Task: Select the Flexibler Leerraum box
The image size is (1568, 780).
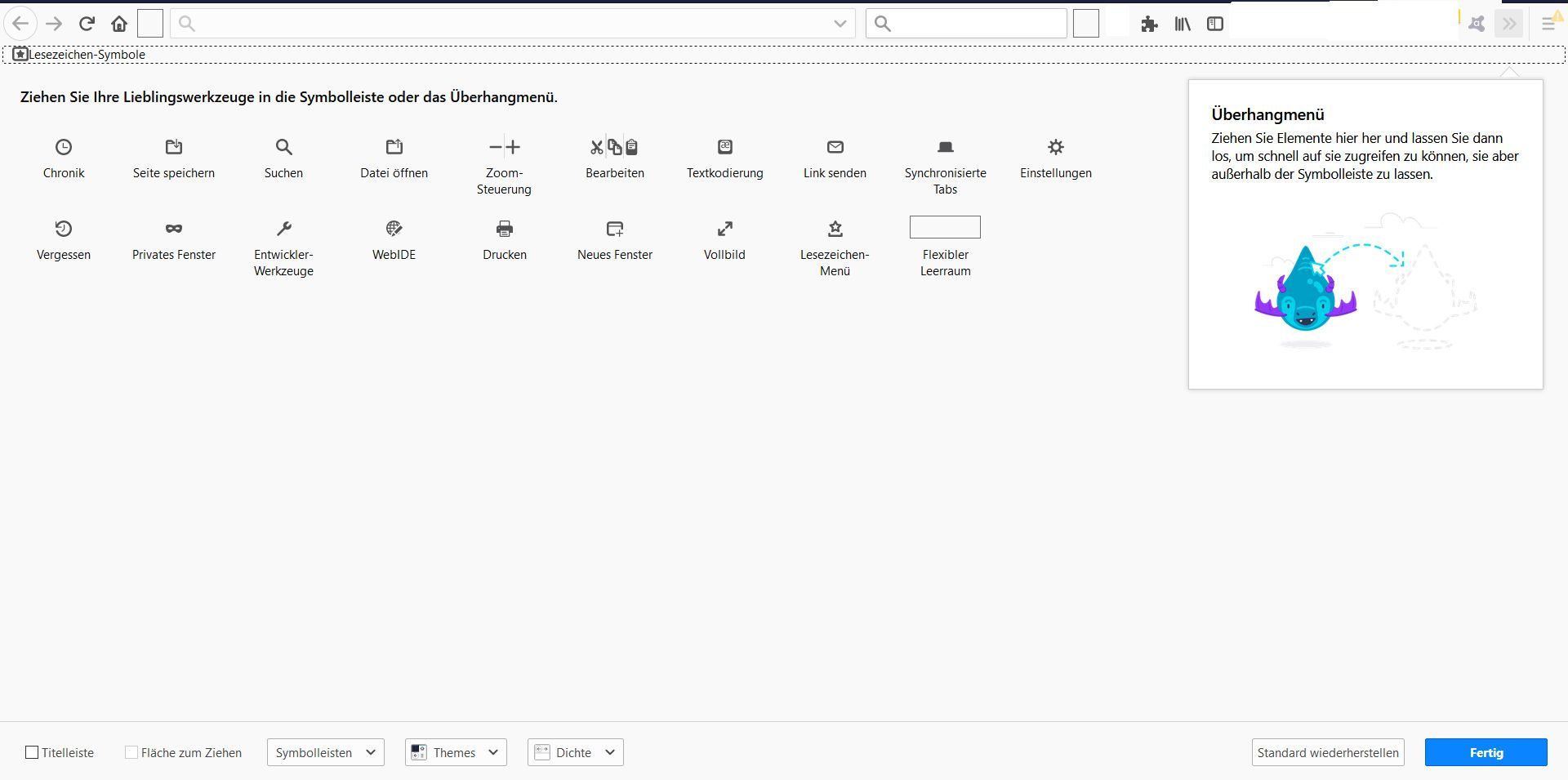Action: (x=945, y=227)
